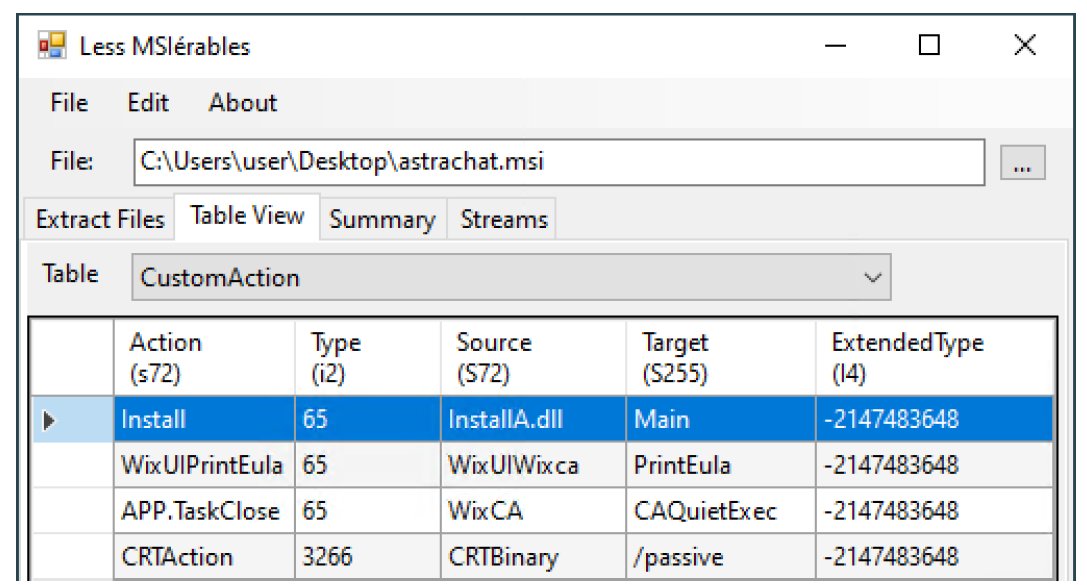Close the Less MSIérables window
The height and width of the screenshot is (585, 1087).
coord(1024,46)
